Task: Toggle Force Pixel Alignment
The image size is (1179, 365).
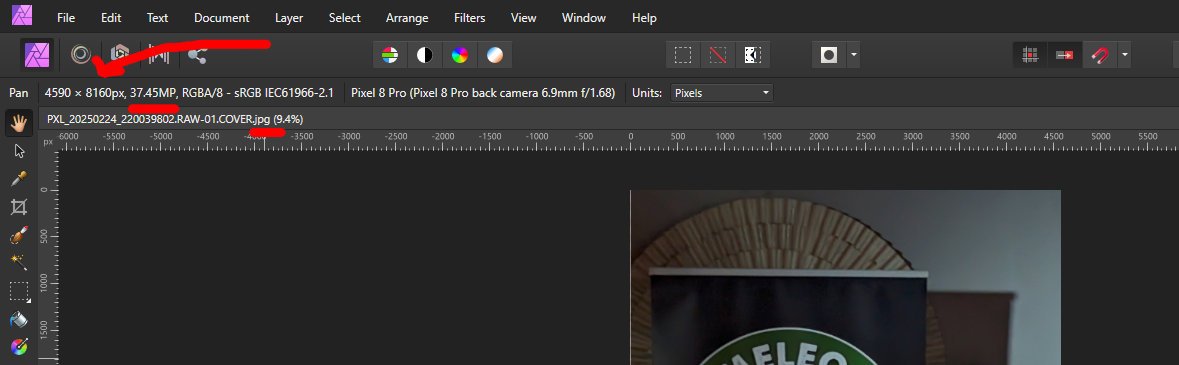Action: [x=1030, y=55]
